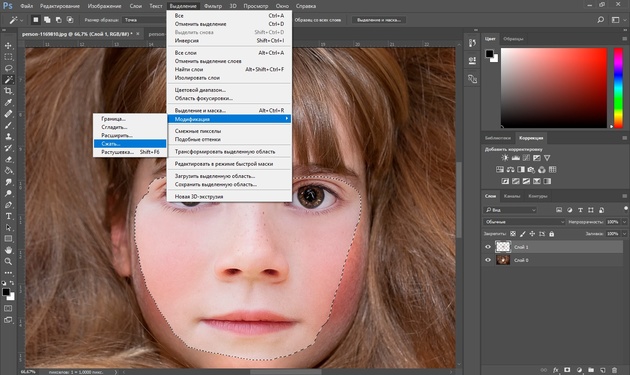Select the Move tool
The image size is (630, 375).
[8, 45]
